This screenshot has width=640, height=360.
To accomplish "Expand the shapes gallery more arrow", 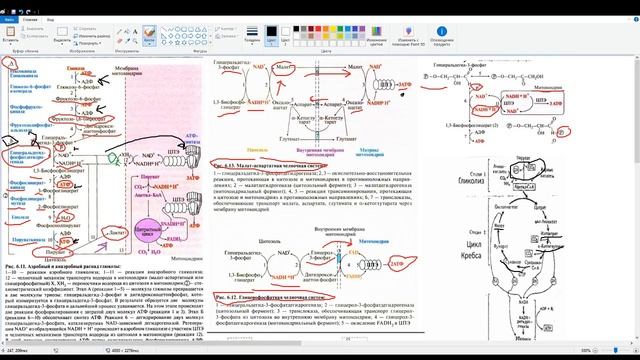I will pyautogui.click(x=211, y=42).
